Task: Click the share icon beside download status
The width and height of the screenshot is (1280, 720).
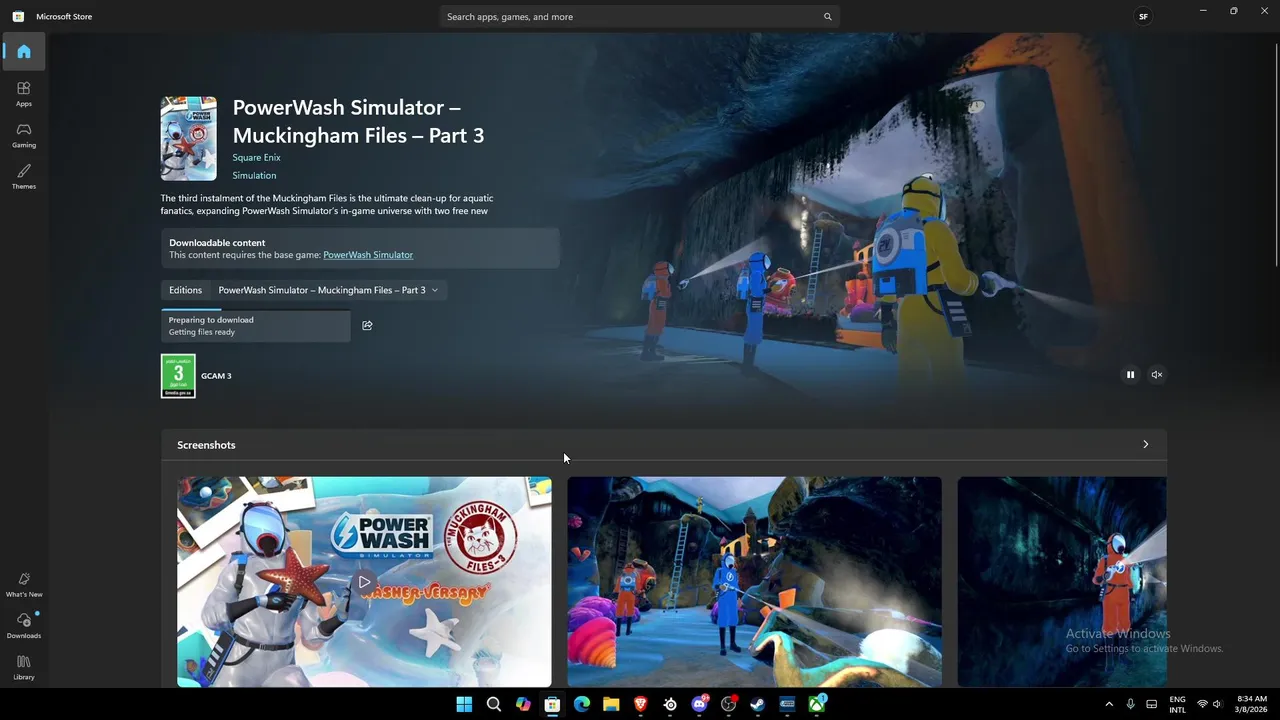Action: (x=367, y=325)
